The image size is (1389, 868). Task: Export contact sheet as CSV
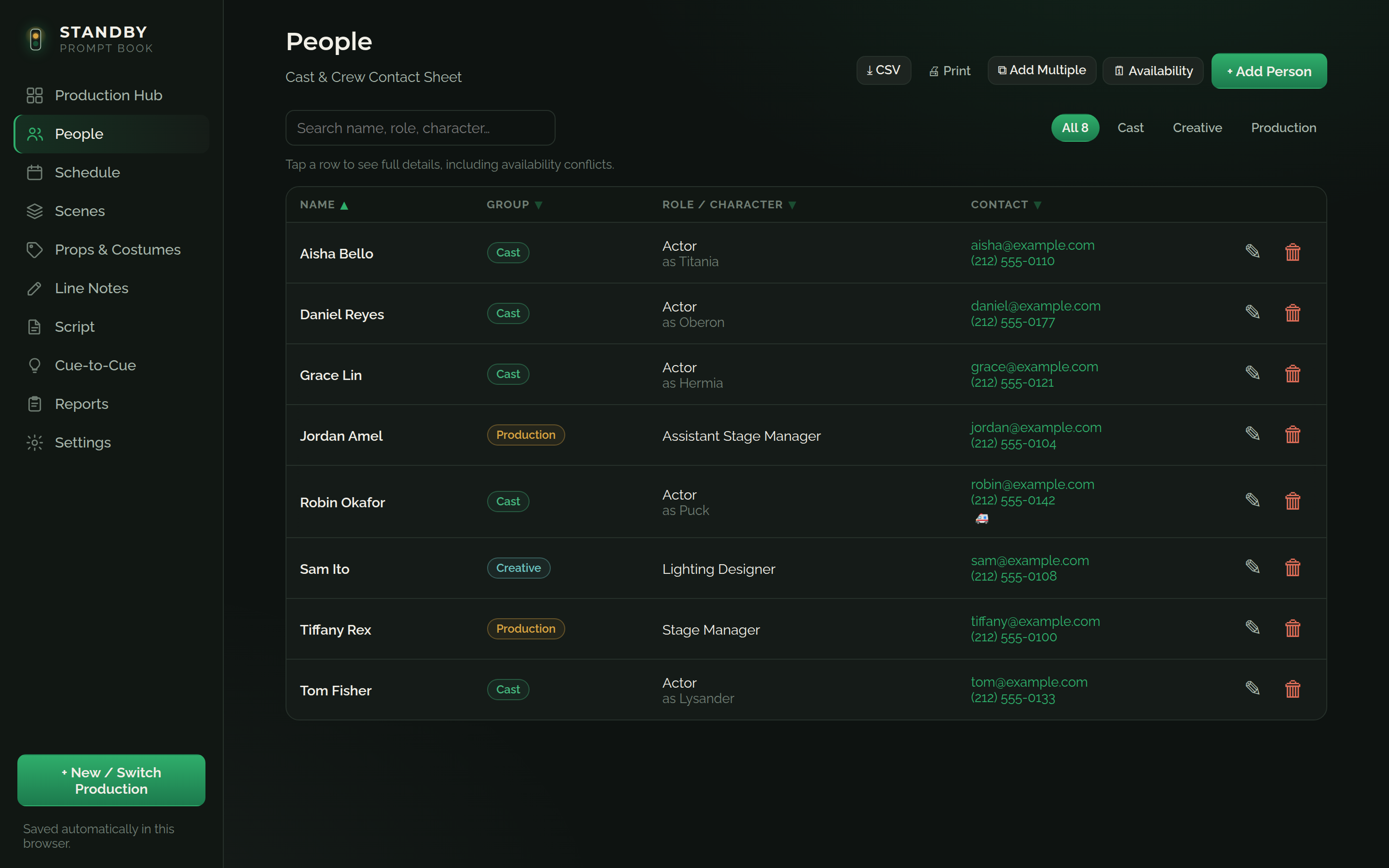(884, 70)
